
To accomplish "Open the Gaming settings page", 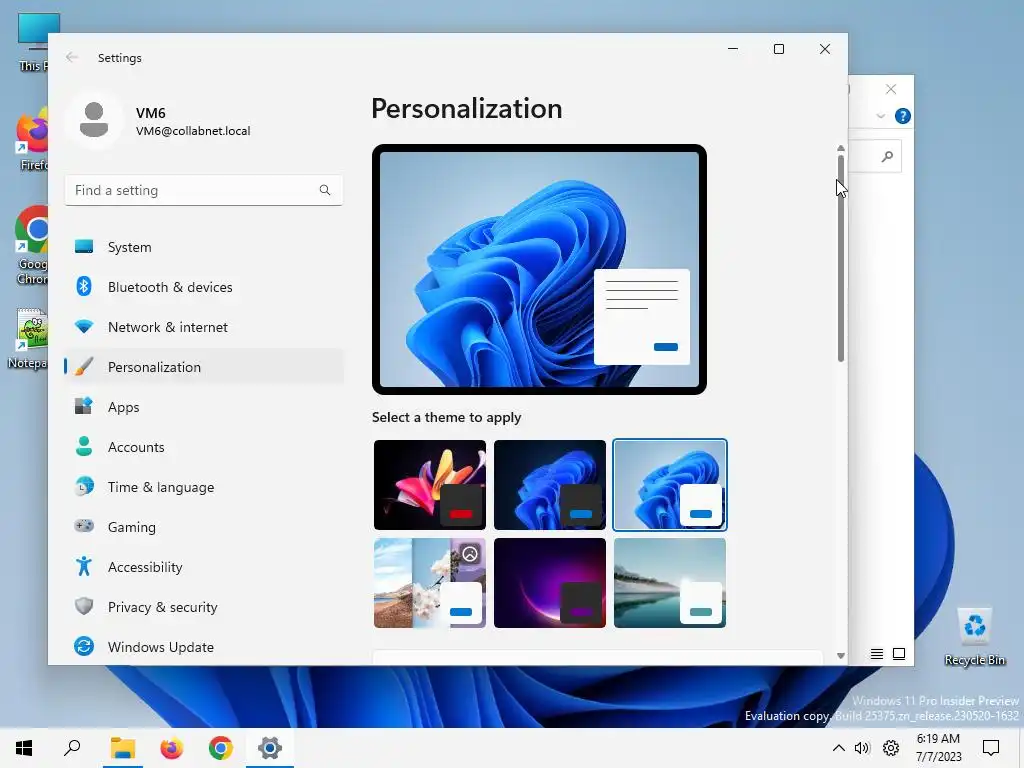I will 204,526.
